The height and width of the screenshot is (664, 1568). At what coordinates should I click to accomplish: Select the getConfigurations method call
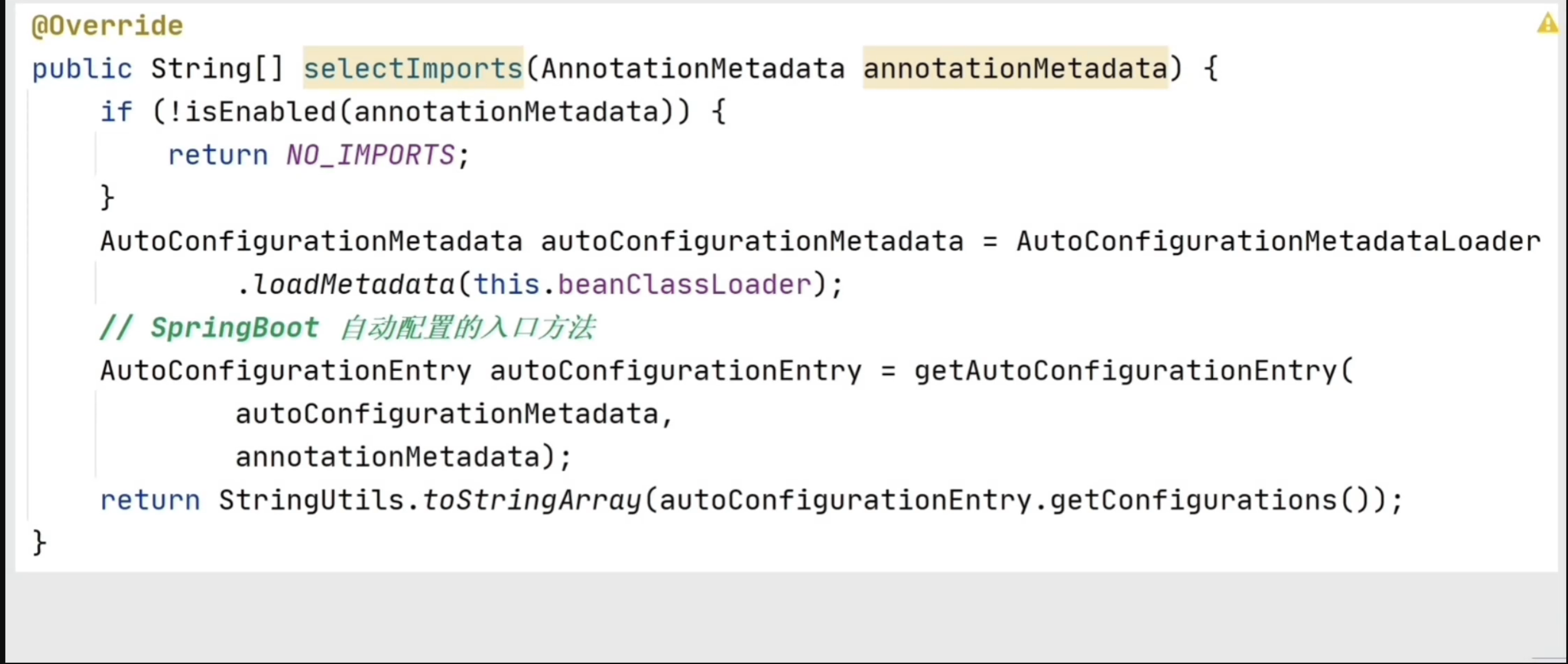(x=1196, y=499)
